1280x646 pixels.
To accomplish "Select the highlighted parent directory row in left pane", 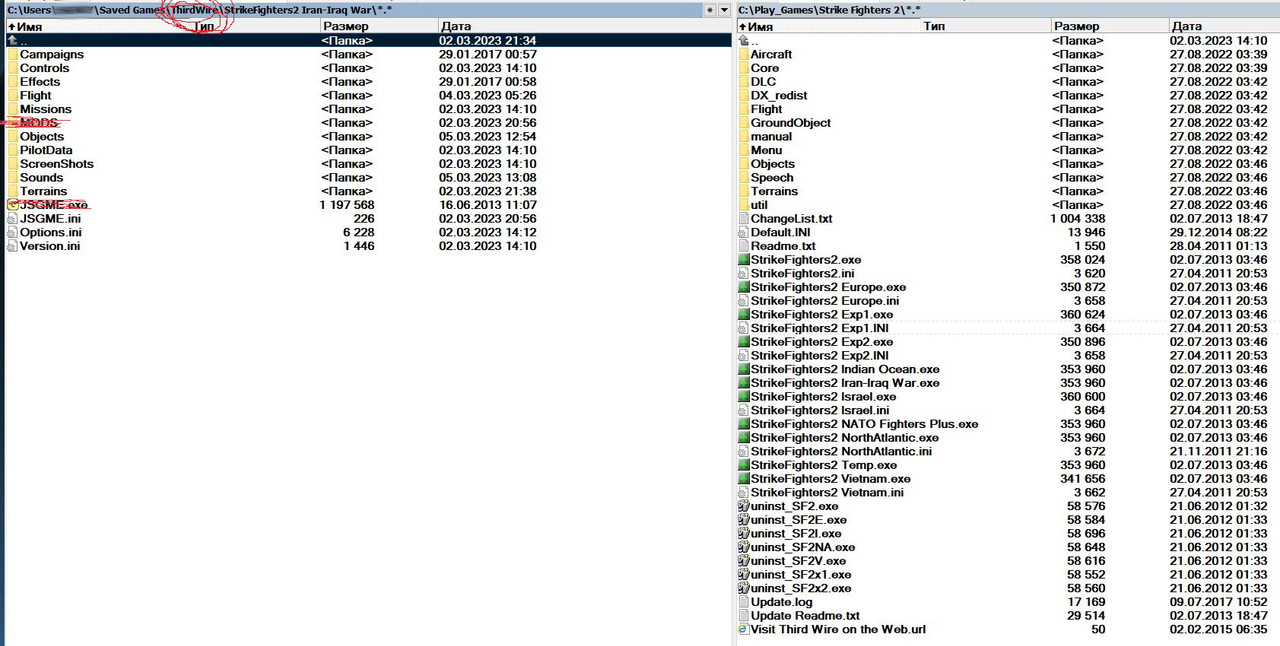I will (x=368, y=41).
